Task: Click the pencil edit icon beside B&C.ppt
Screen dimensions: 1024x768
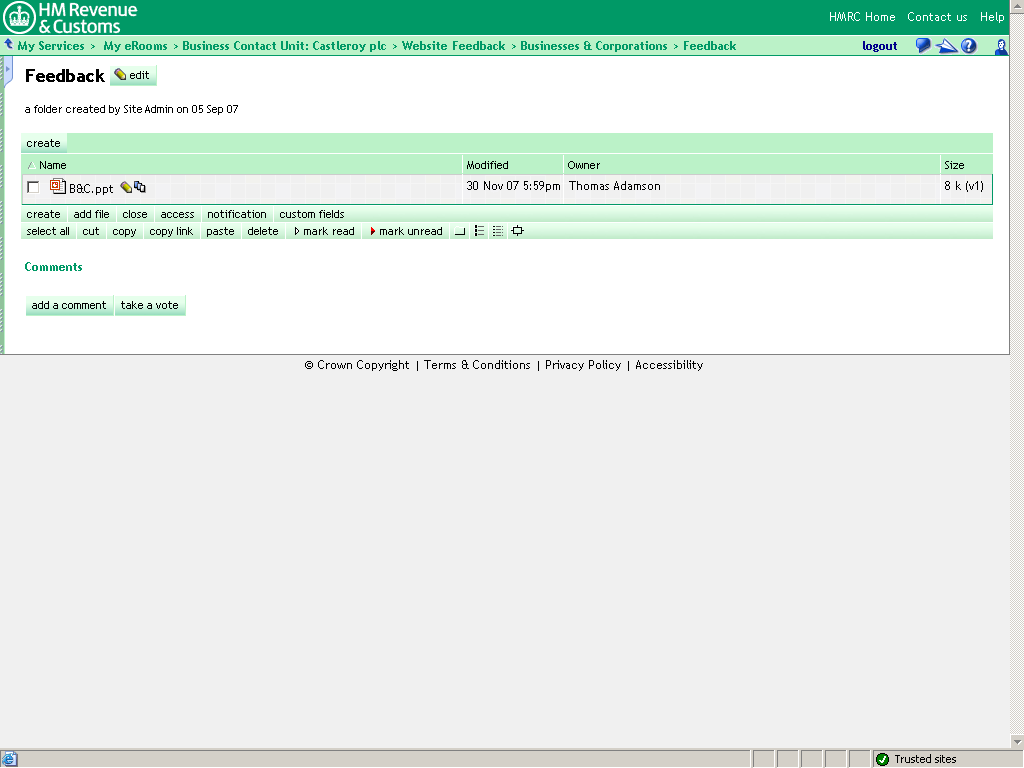Action: [x=126, y=187]
